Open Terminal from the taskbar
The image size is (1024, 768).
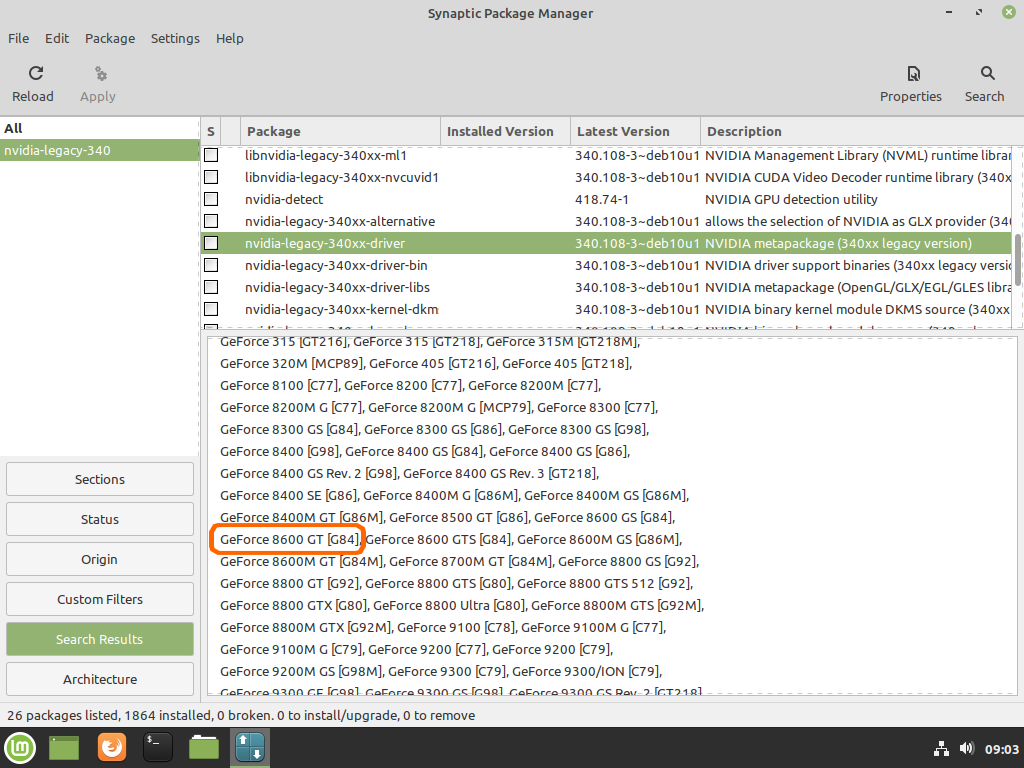point(158,747)
